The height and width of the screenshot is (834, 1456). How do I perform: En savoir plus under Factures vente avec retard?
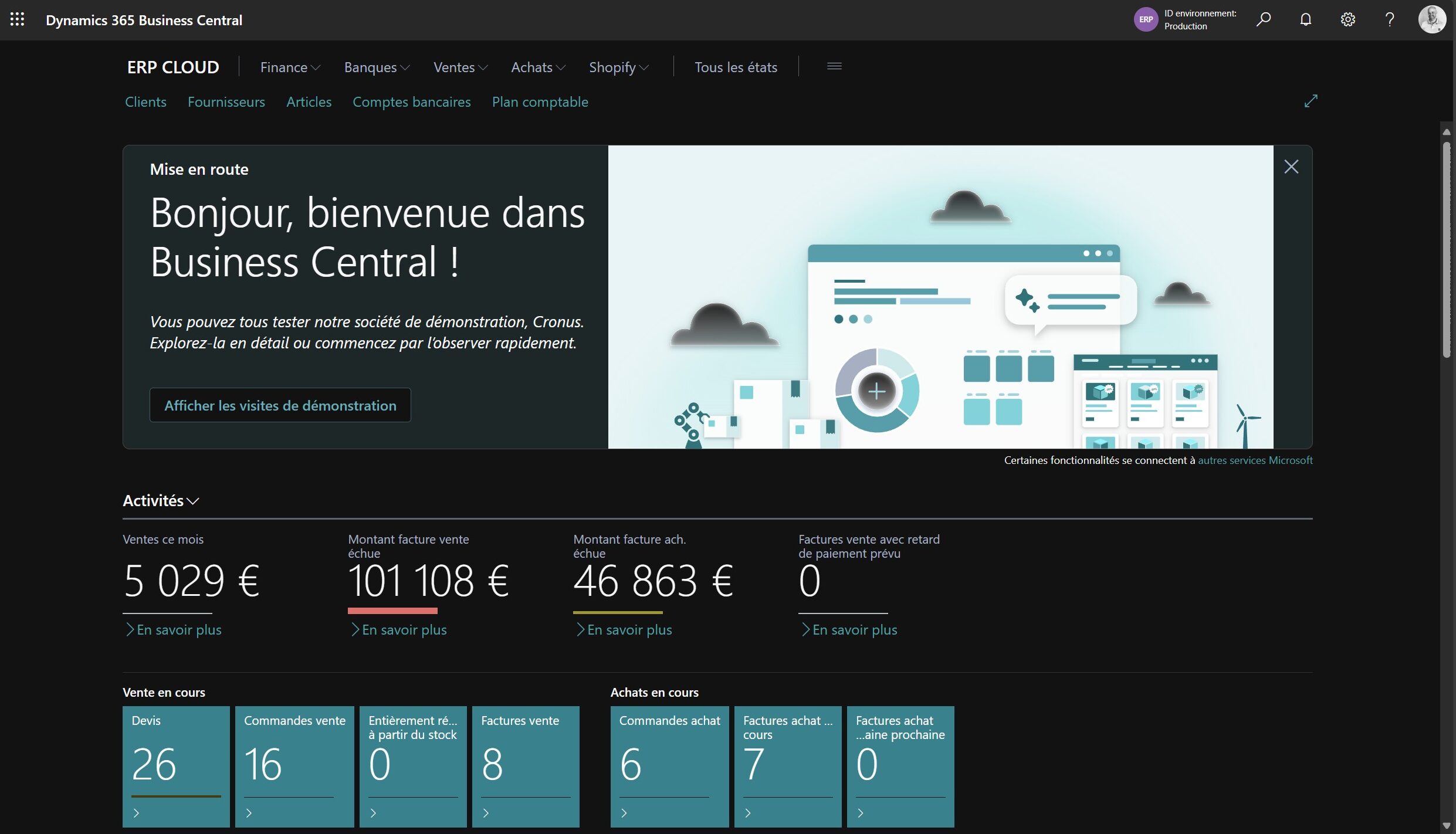pos(849,629)
